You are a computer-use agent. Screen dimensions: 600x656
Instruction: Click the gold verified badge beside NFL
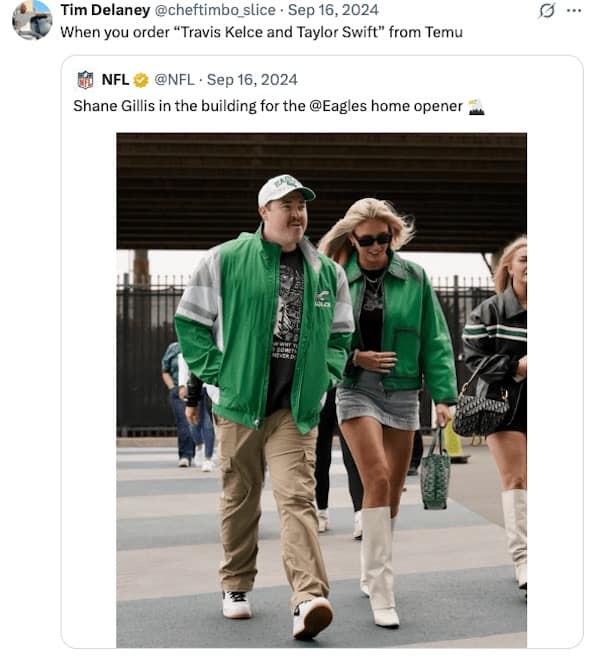[x=141, y=80]
